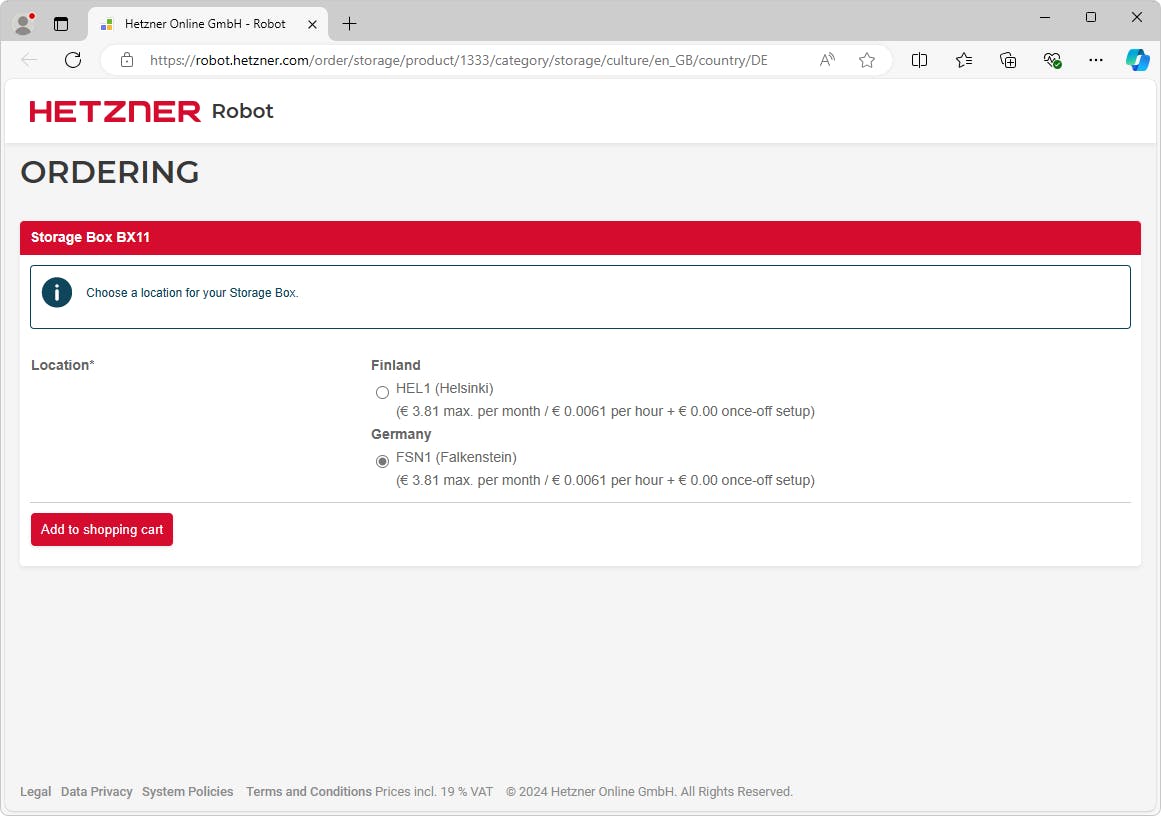Reload the page with refresh icon
The image size is (1161, 816).
73,60
